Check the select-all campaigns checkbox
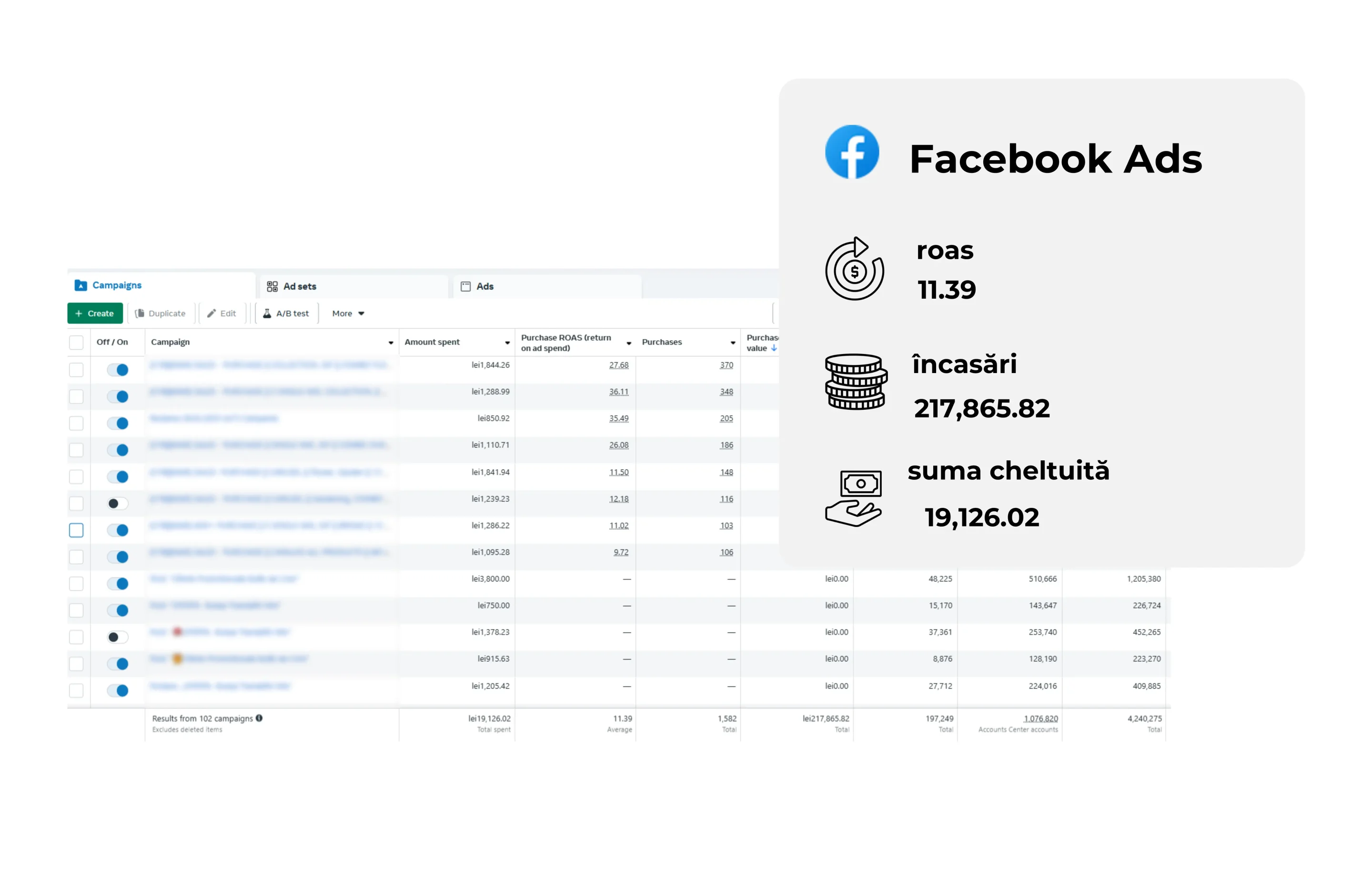 pyautogui.click(x=76, y=342)
